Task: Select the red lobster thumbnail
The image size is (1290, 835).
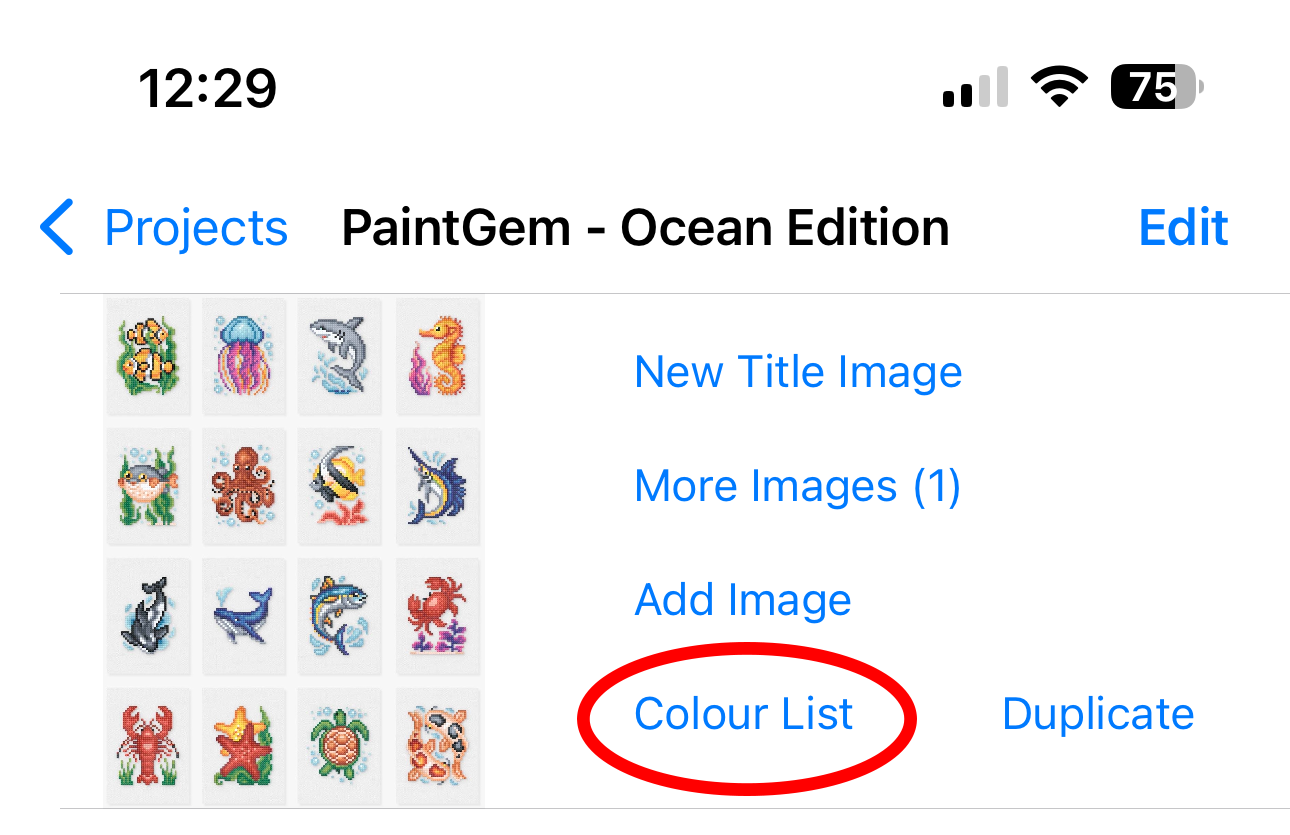Action: [x=147, y=745]
